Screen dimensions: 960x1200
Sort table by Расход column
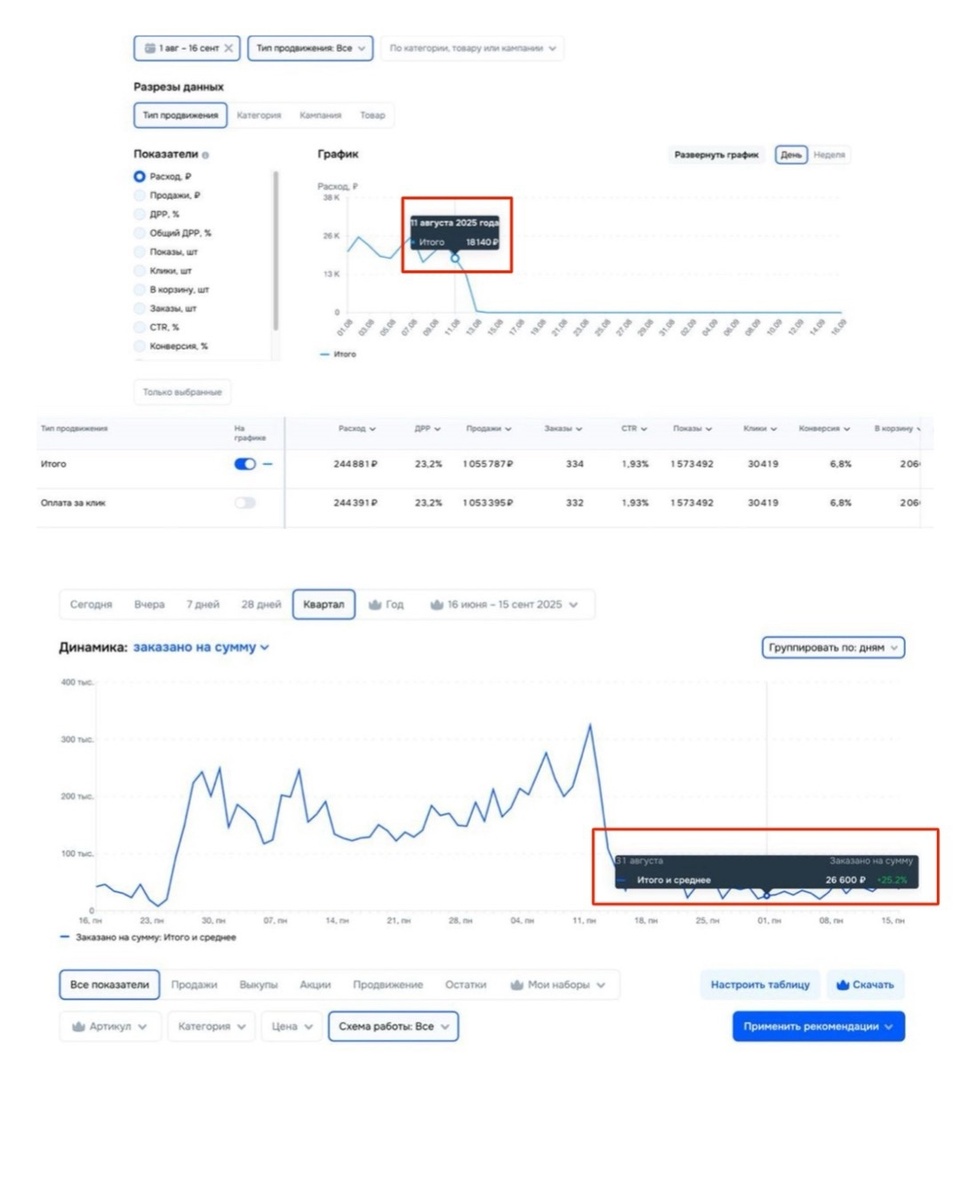(357, 429)
